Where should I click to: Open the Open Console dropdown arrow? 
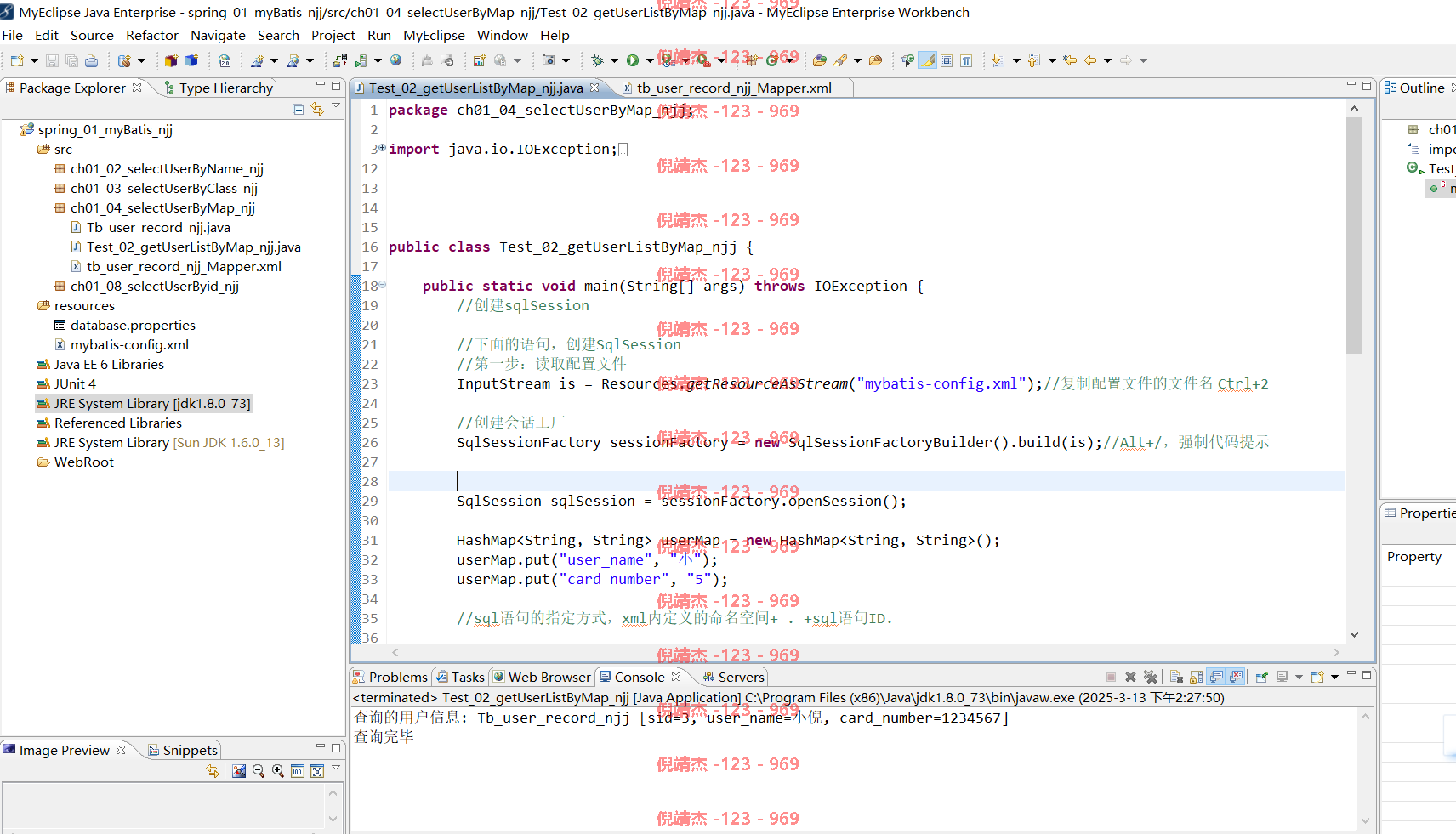[x=1334, y=677]
